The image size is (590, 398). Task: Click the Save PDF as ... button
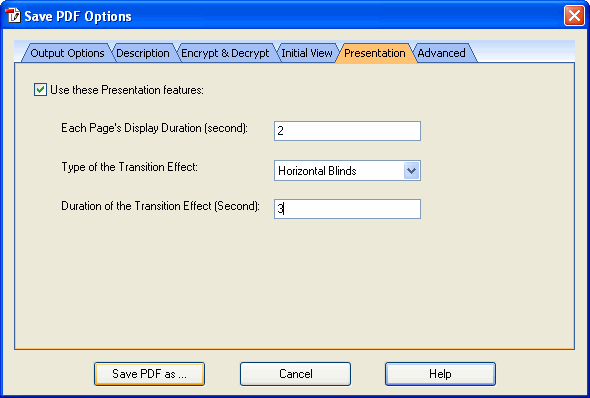[149, 374]
